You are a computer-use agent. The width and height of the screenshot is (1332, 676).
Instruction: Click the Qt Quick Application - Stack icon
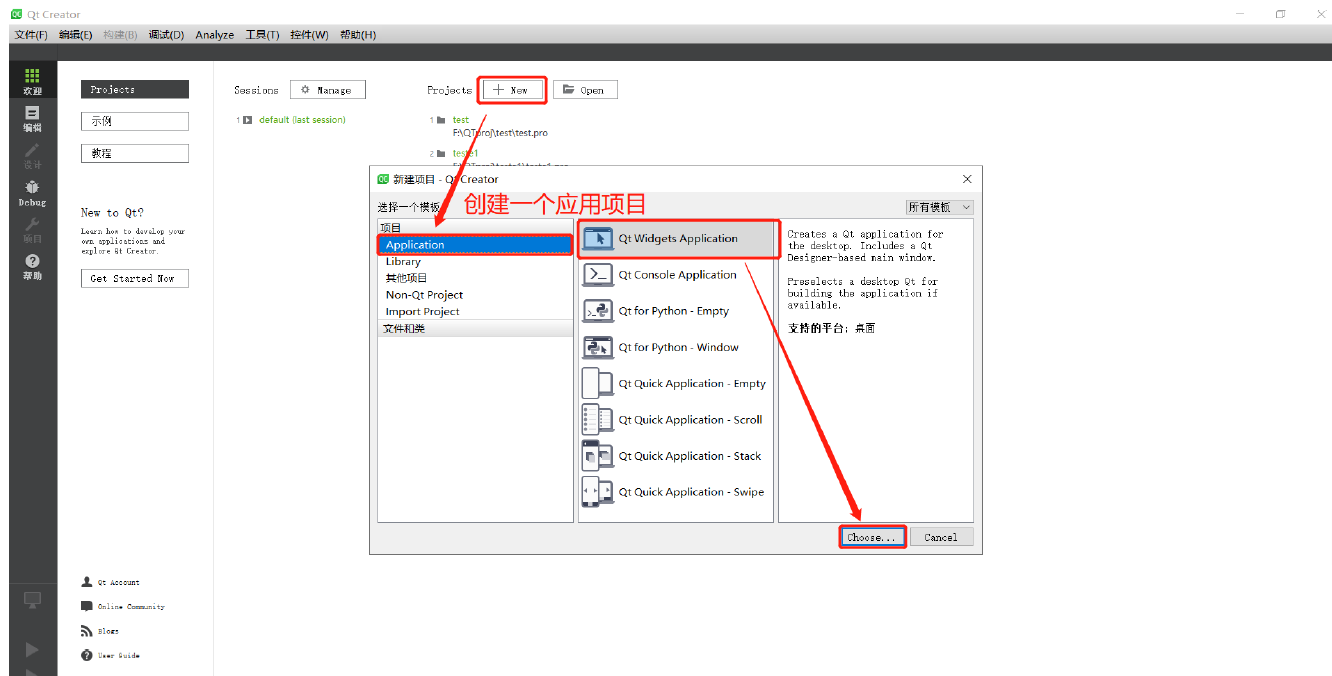598,456
